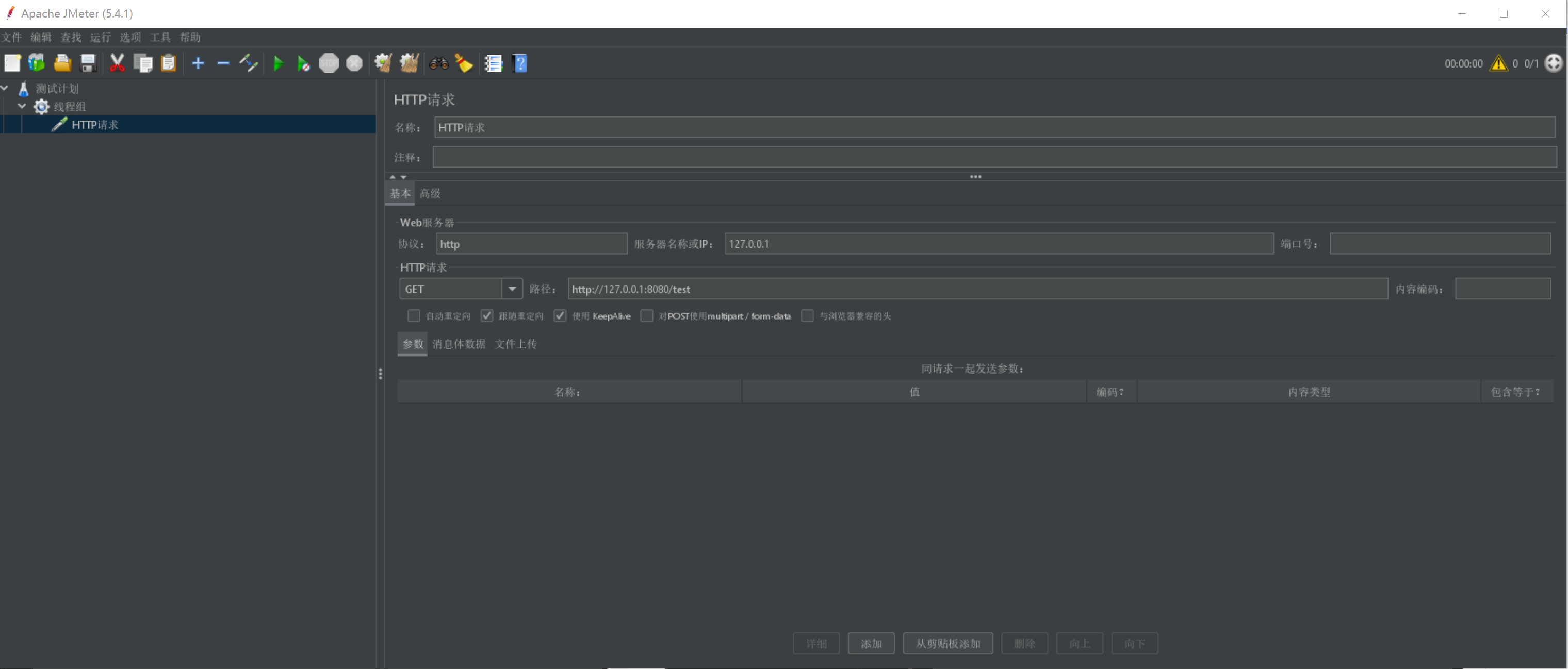The height and width of the screenshot is (669, 1568).
Task: Switch to the 消息体数据 tab
Action: (459, 344)
